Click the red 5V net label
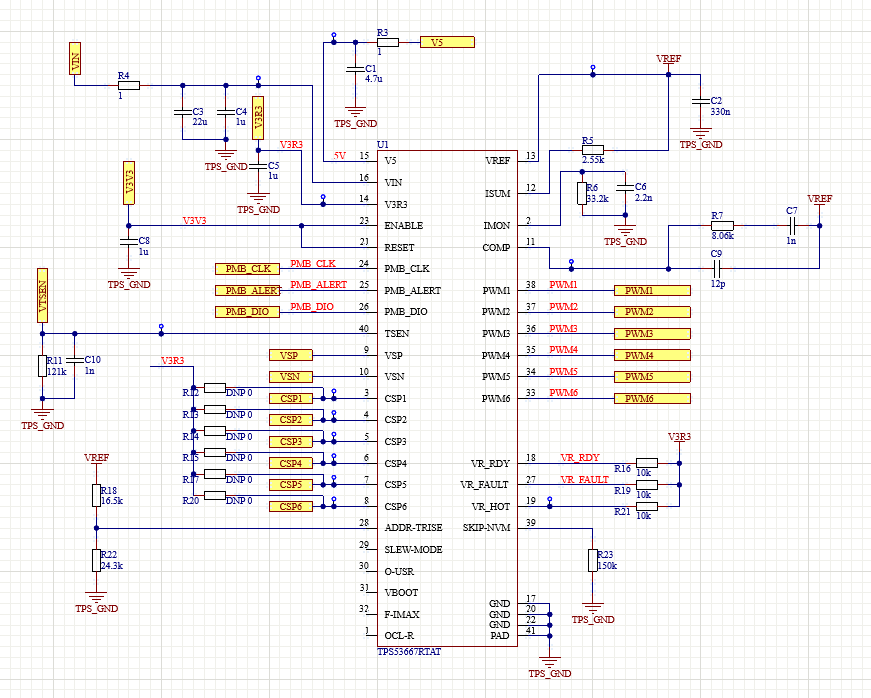 pos(339,155)
